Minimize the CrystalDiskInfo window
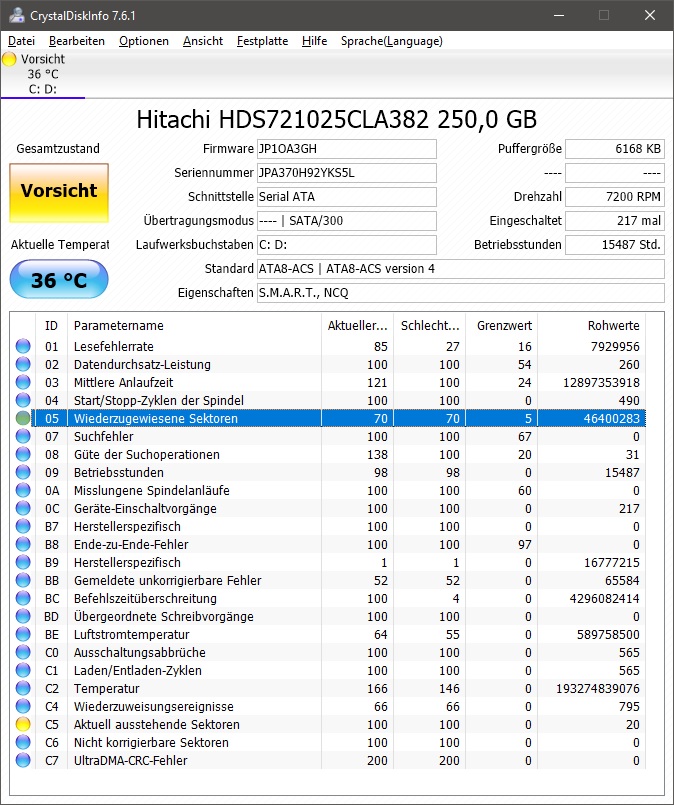Image resolution: width=674 pixels, height=805 pixels. 559,15
